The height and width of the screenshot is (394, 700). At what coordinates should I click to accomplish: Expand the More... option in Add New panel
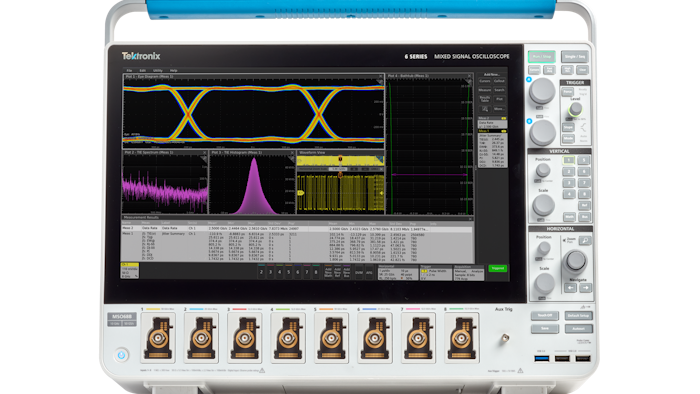point(499,109)
